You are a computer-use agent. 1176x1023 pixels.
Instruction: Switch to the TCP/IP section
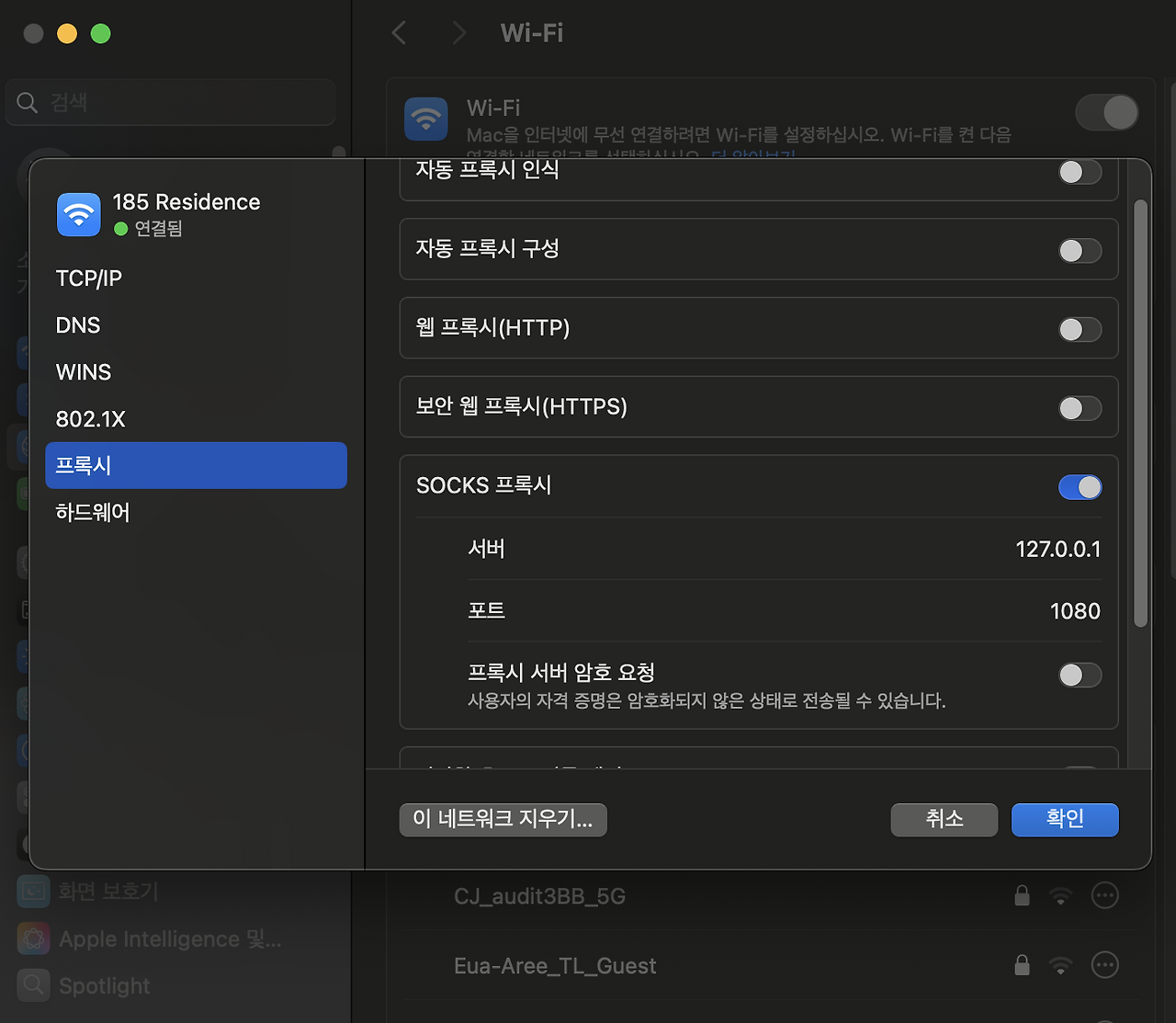tap(88, 278)
